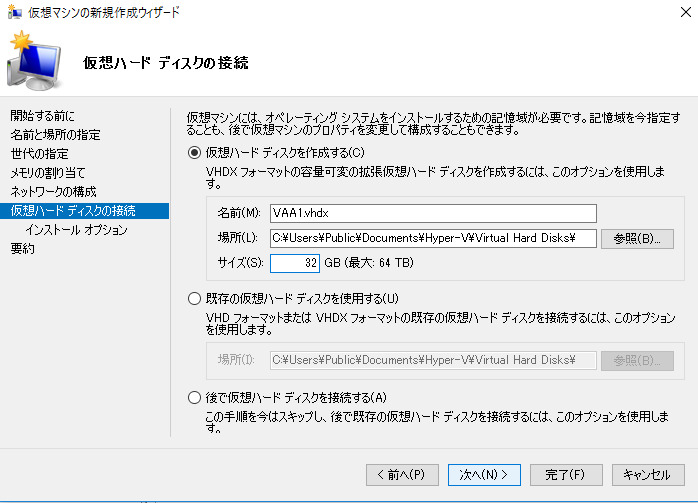Click the サイズ(S): label

pyautogui.click(x=240, y=263)
